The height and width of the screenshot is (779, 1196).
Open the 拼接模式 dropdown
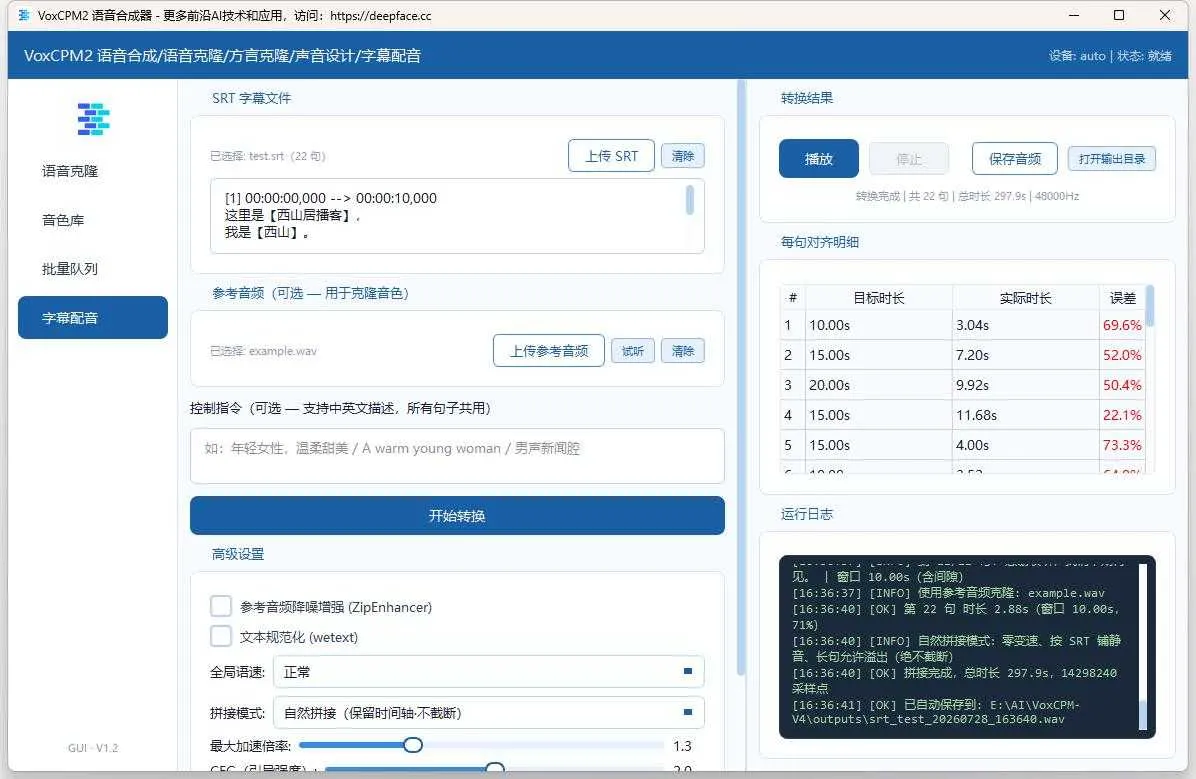click(x=488, y=713)
